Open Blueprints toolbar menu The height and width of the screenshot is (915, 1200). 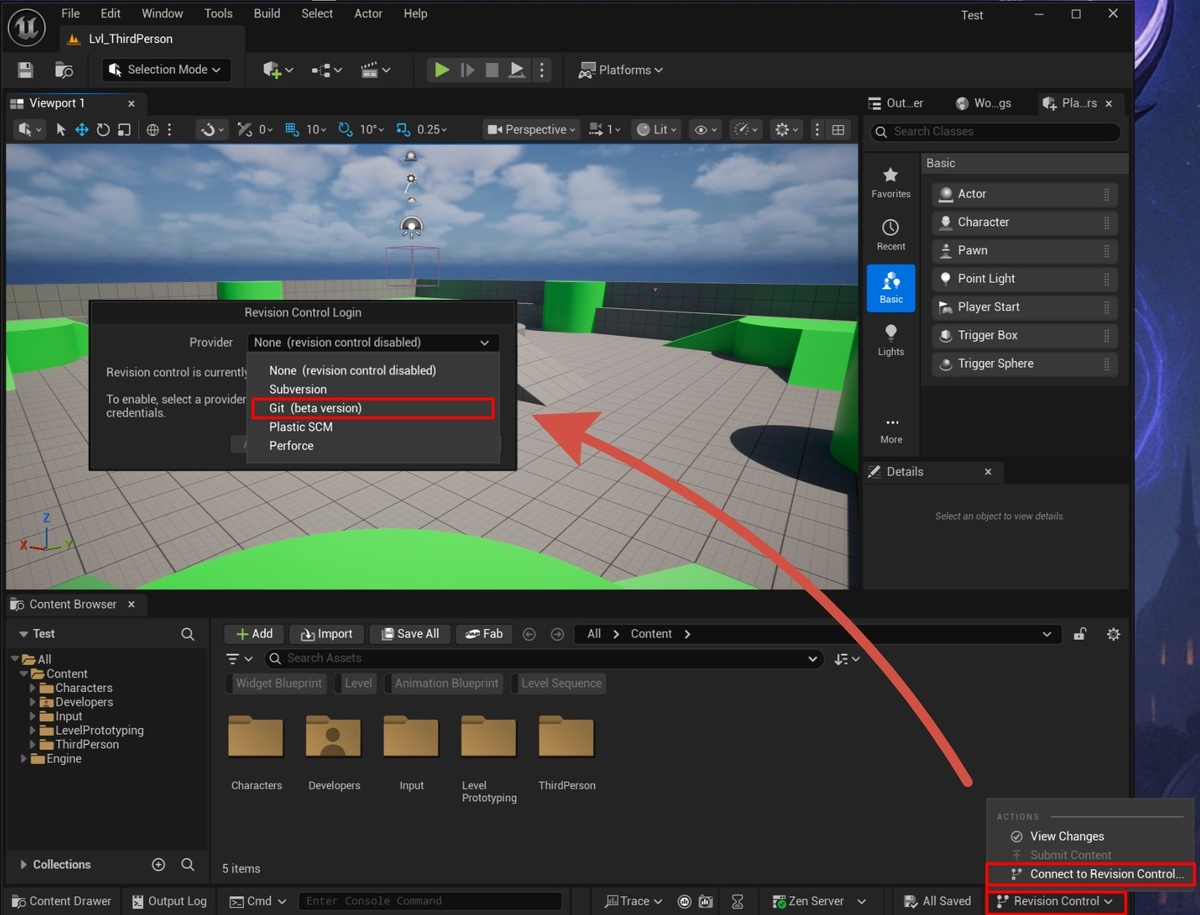[x=326, y=70]
